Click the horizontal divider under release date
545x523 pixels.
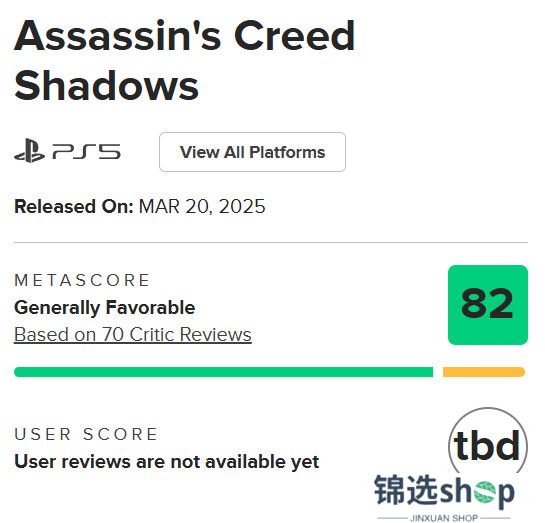pyautogui.click(x=271, y=242)
